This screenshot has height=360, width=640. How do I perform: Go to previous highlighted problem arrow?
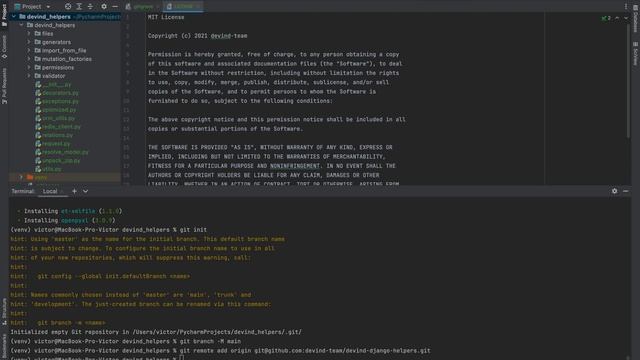click(617, 18)
